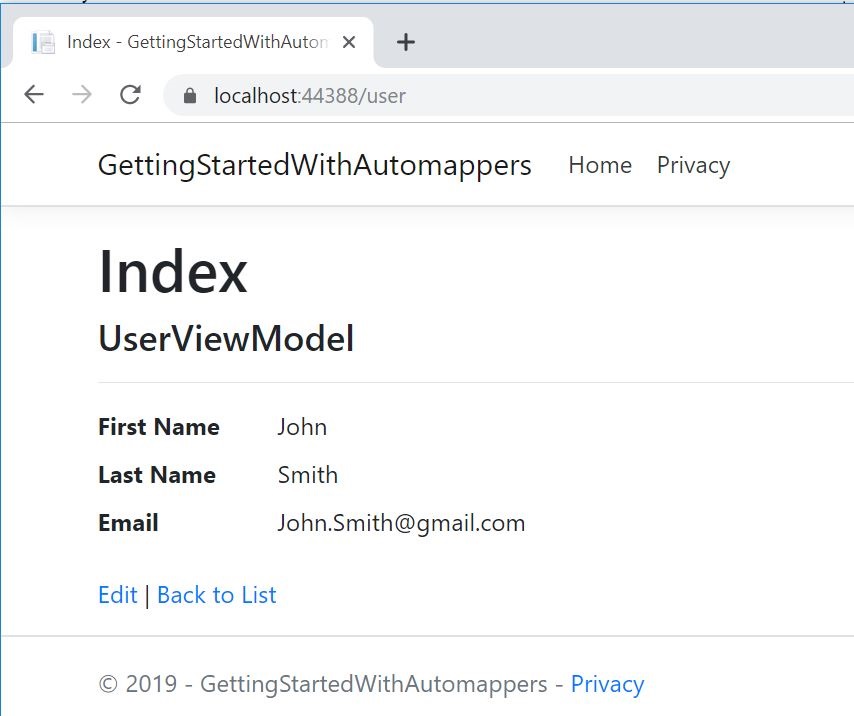Go to Home in the navbar
Viewport: 854px width, 716px height.
pos(599,165)
